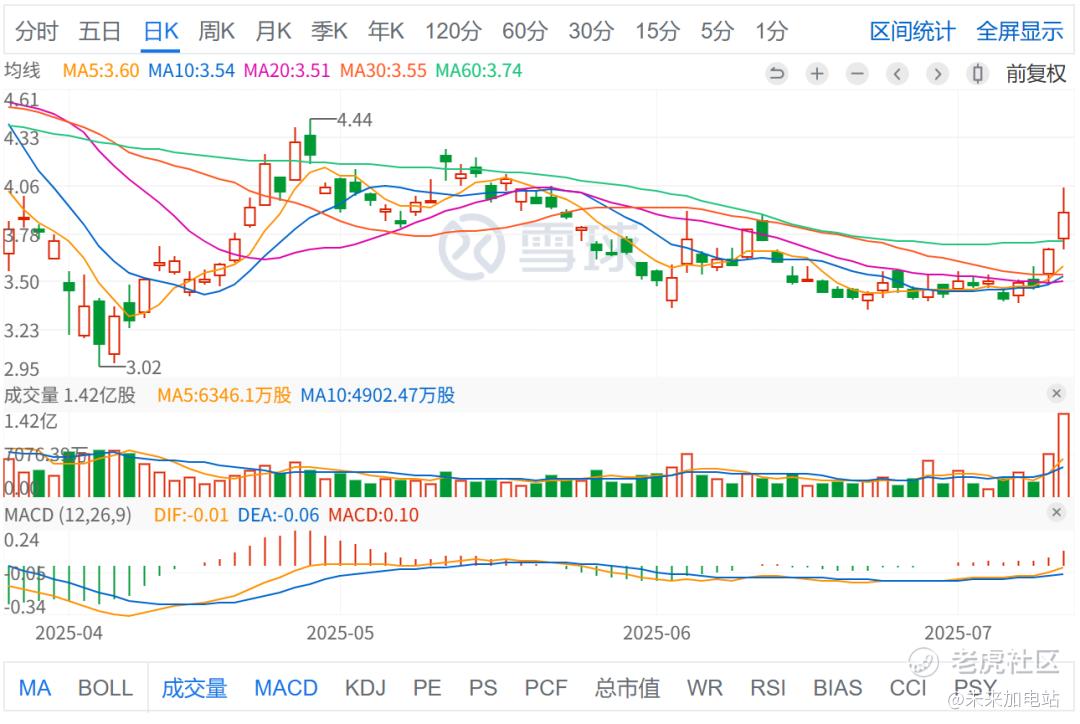Click the MA20:3.51 legend value
Viewport: 1080px width, 724px height.
tap(287, 70)
